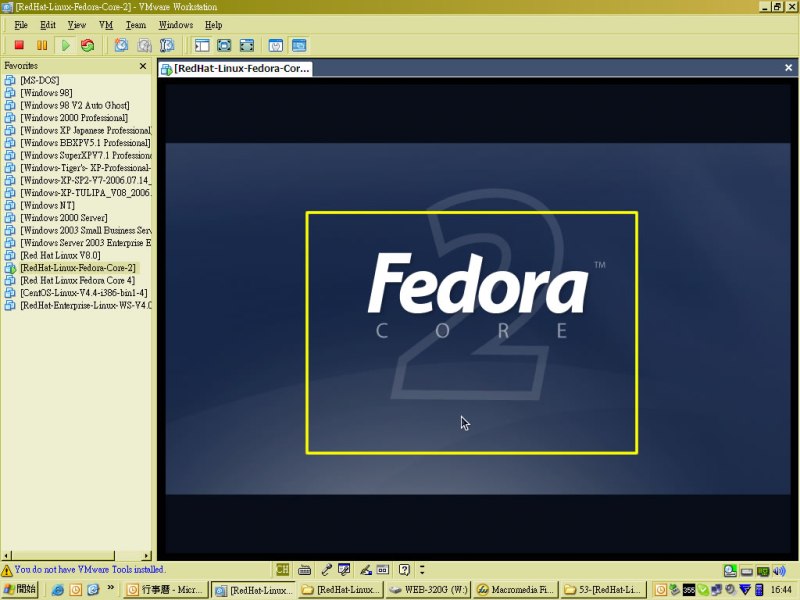Click the VMware Tools warning triangle icon
The image size is (800, 600).
7,570
